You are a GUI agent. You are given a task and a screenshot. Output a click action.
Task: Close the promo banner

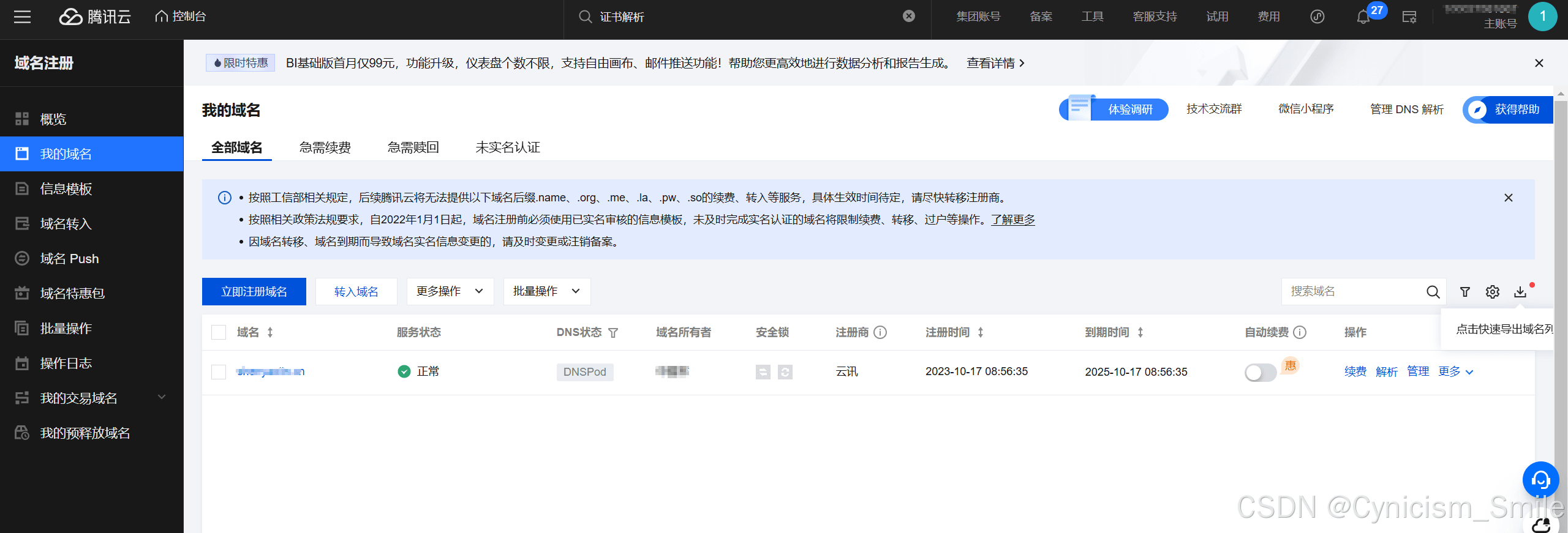(1539, 63)
